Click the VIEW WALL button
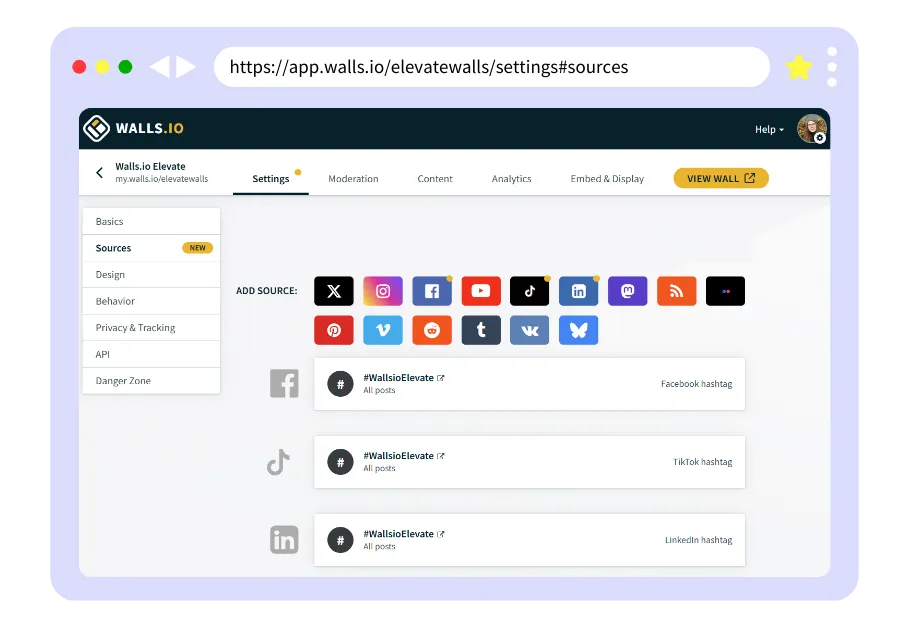The height and width of the screenshot is (628, 909). [721, 179]
